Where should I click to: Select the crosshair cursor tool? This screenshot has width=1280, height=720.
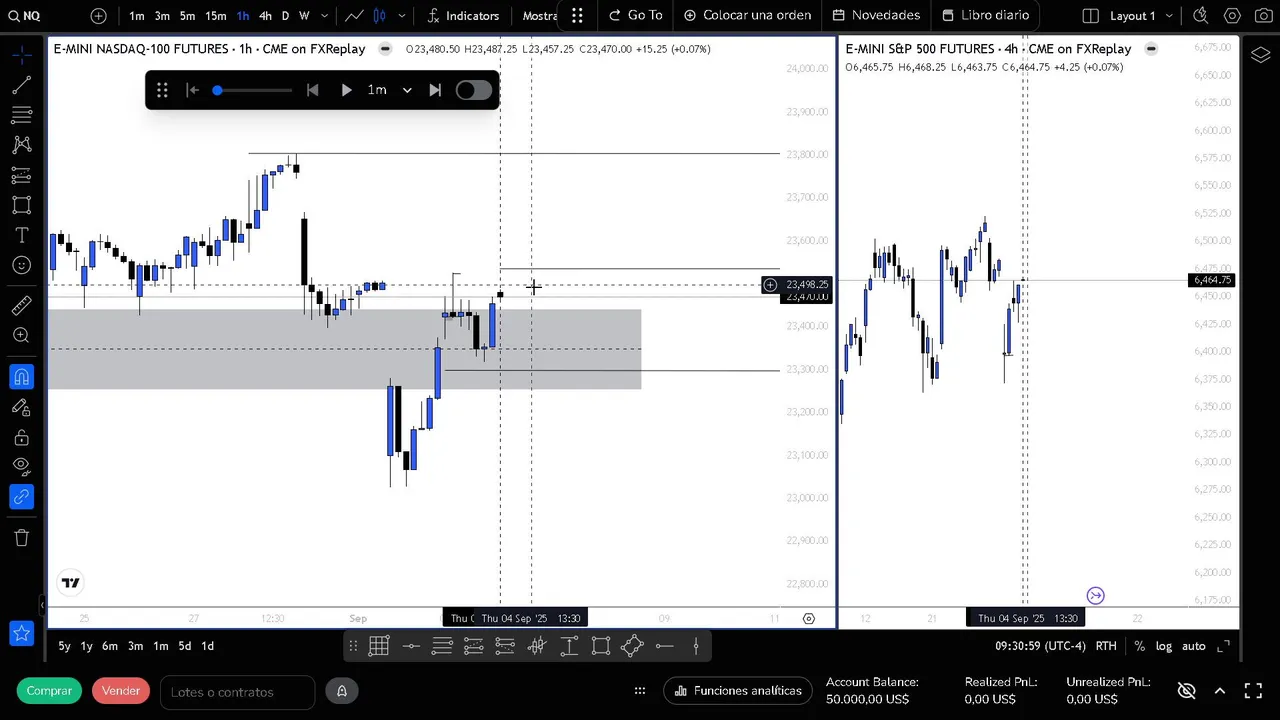click(x=21, y=55)
